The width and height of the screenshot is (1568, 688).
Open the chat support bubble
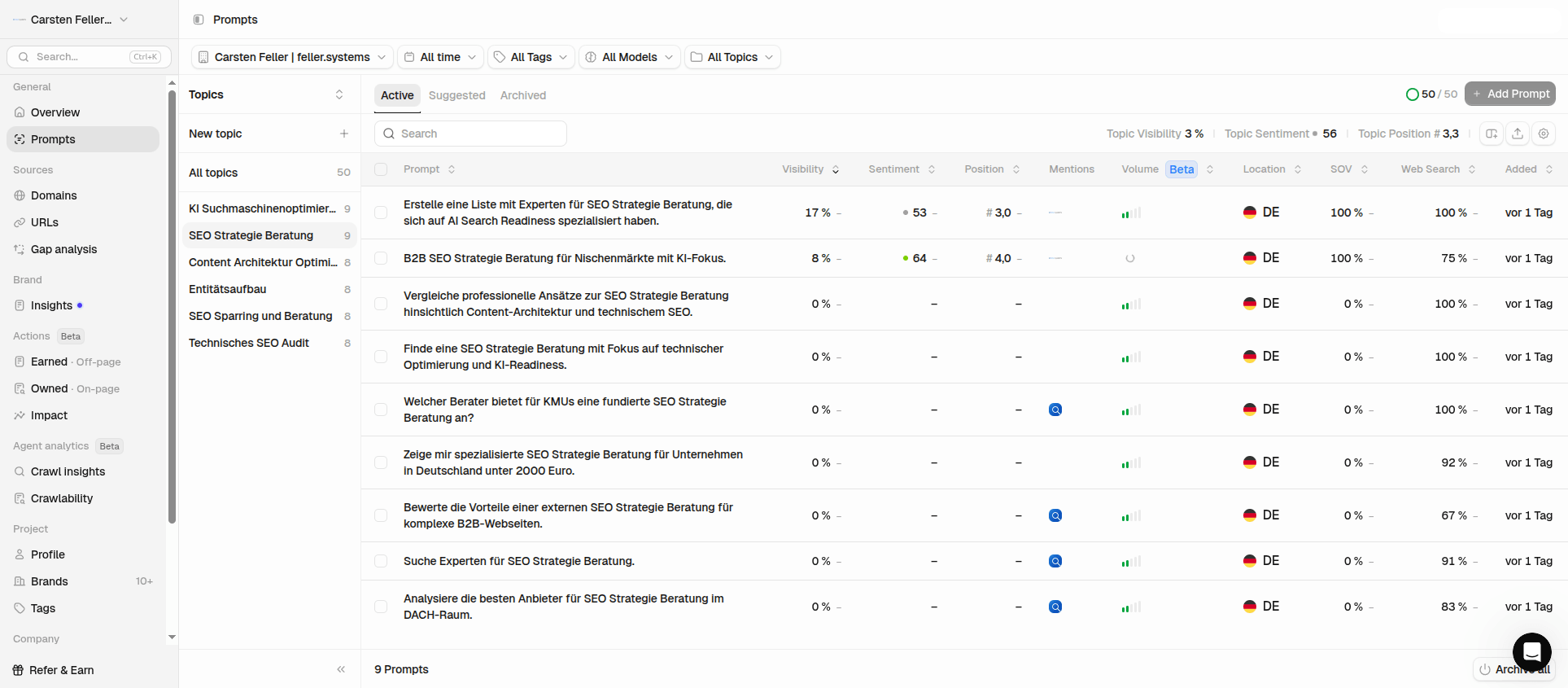tap(1532, 652)
